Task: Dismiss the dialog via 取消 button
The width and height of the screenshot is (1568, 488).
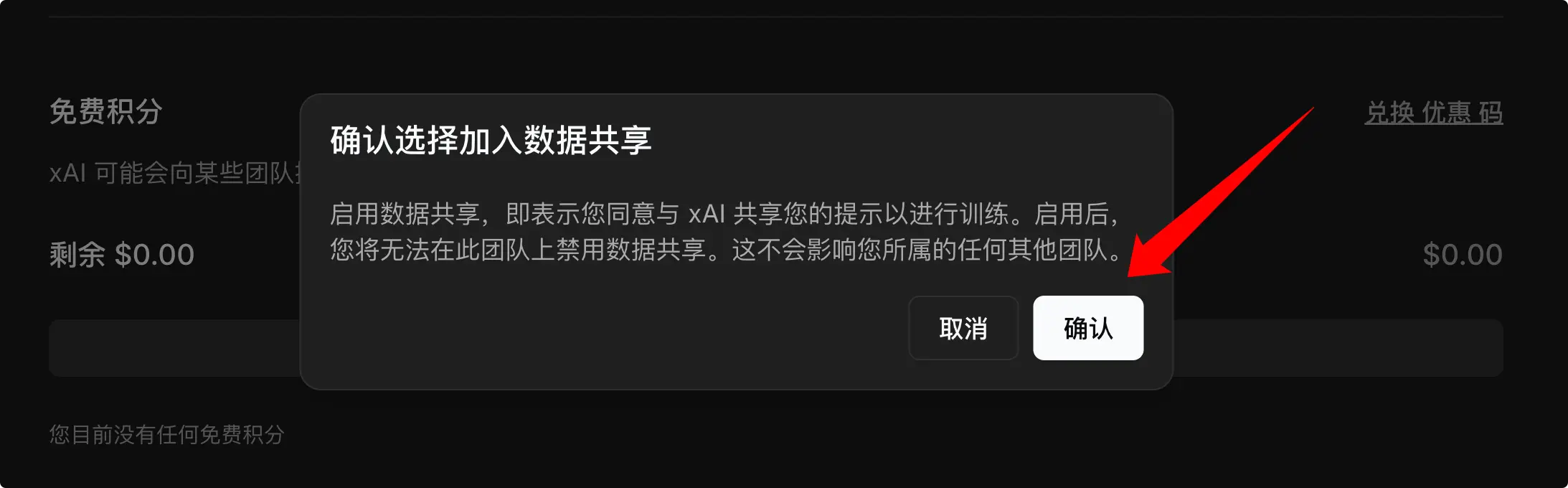Action: pos(963,328)
